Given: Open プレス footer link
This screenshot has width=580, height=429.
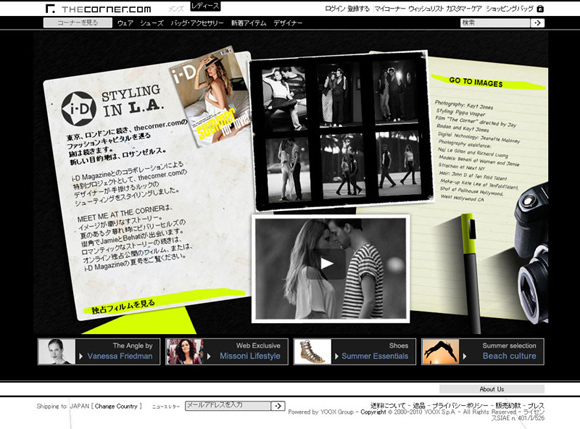Looking at the screenshot, I should pyautogui.click(x=536, y=406).
